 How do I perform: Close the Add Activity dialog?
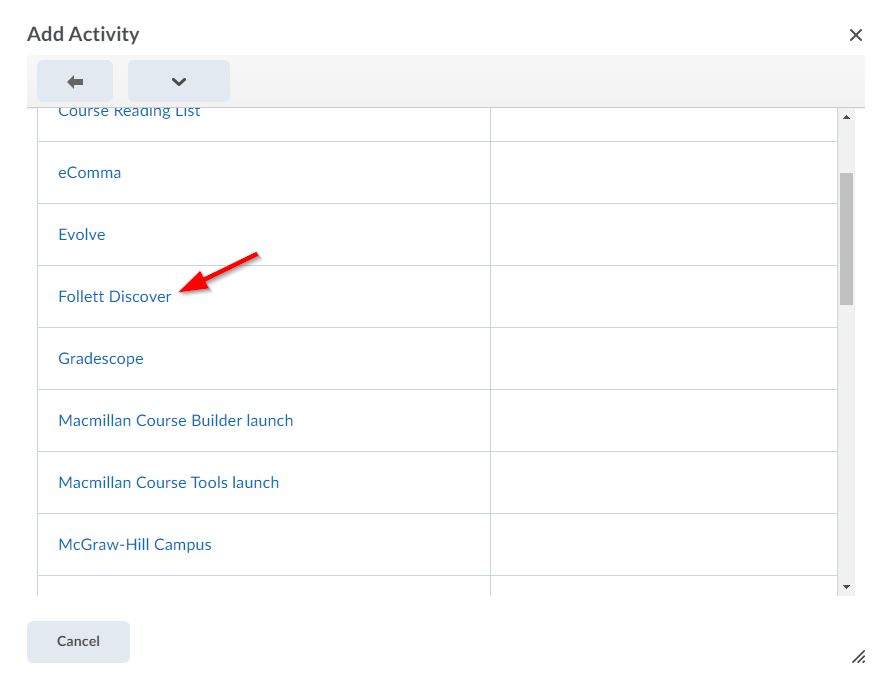coord(856,35)
